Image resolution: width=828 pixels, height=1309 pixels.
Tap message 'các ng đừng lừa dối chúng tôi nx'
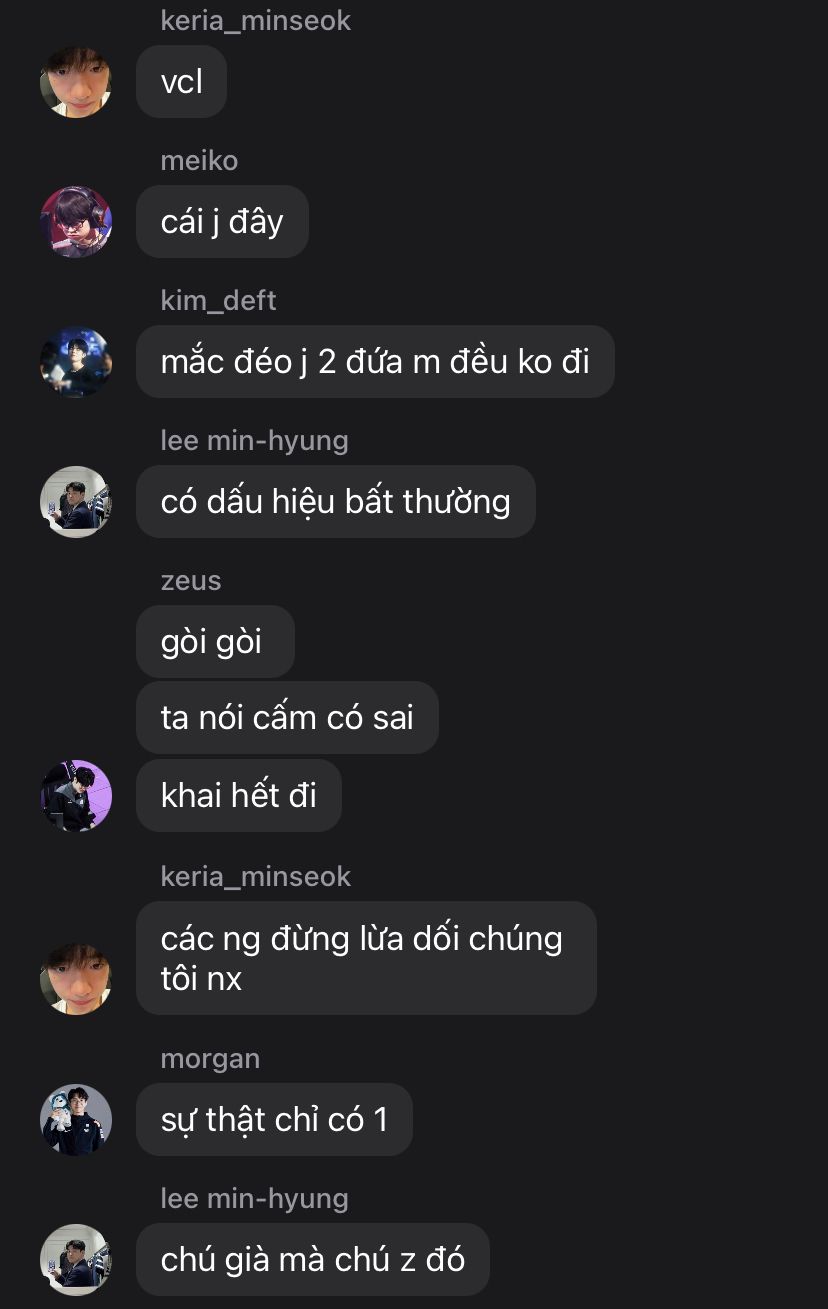(366, 958)
